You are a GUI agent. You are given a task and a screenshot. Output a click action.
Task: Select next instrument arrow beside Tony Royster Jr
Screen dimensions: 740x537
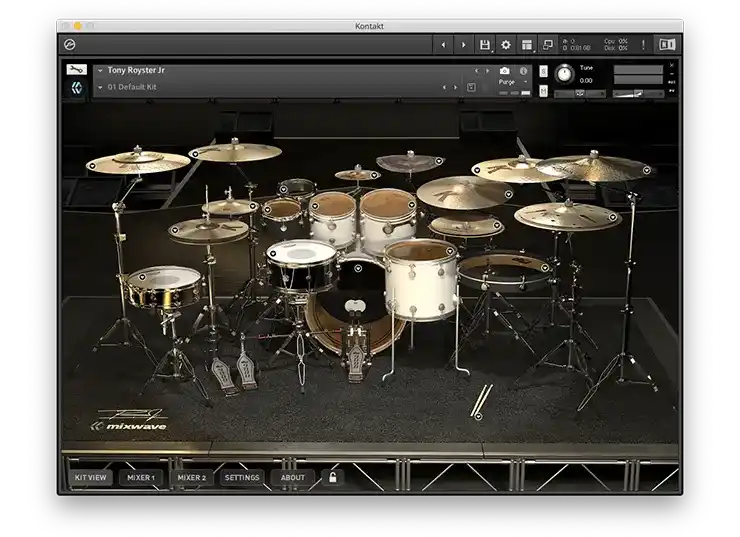tap(488, 71)
